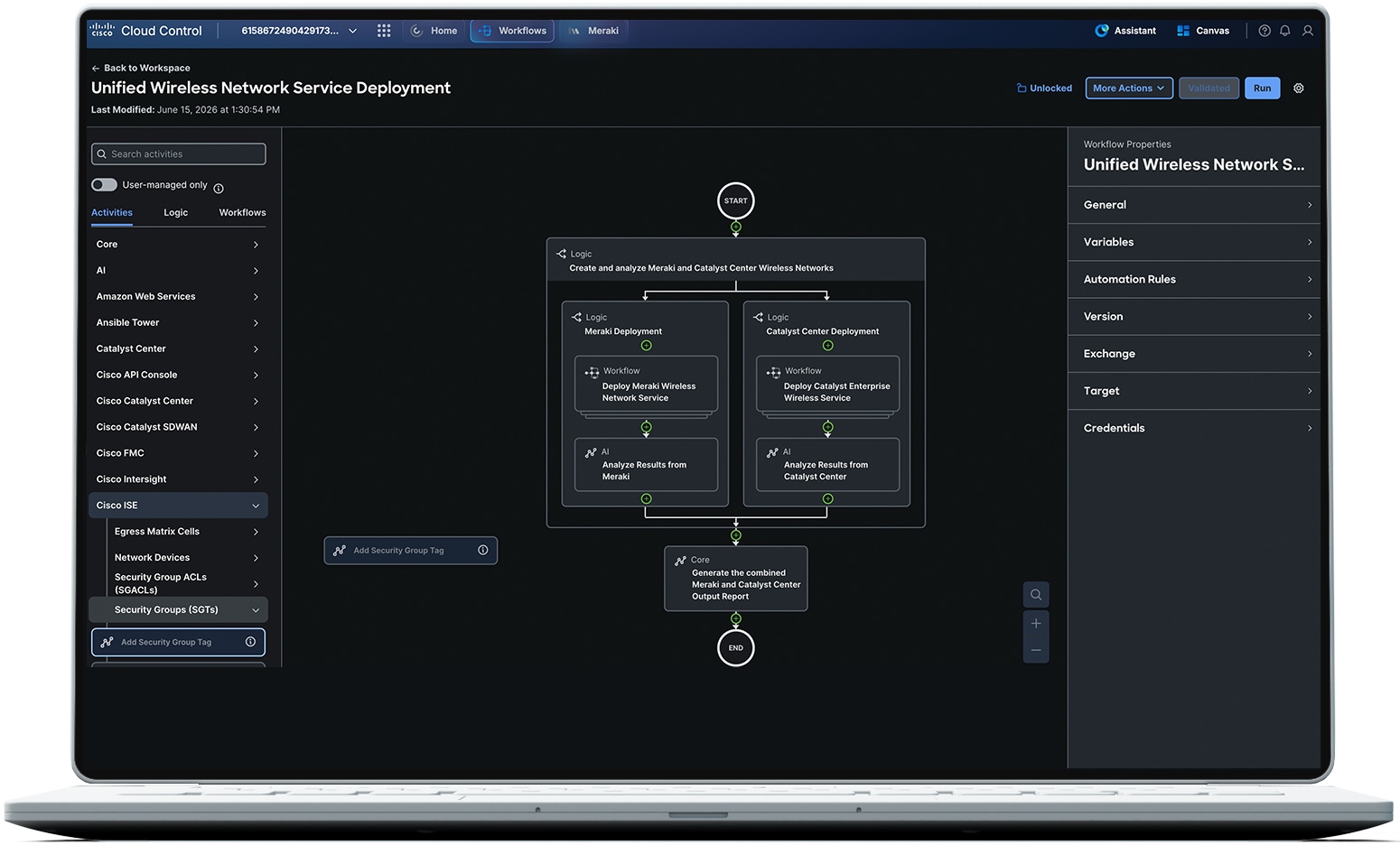1400x845 pixels.
Task: Click info icon beside User-managed only
Action: click(219, 189)
